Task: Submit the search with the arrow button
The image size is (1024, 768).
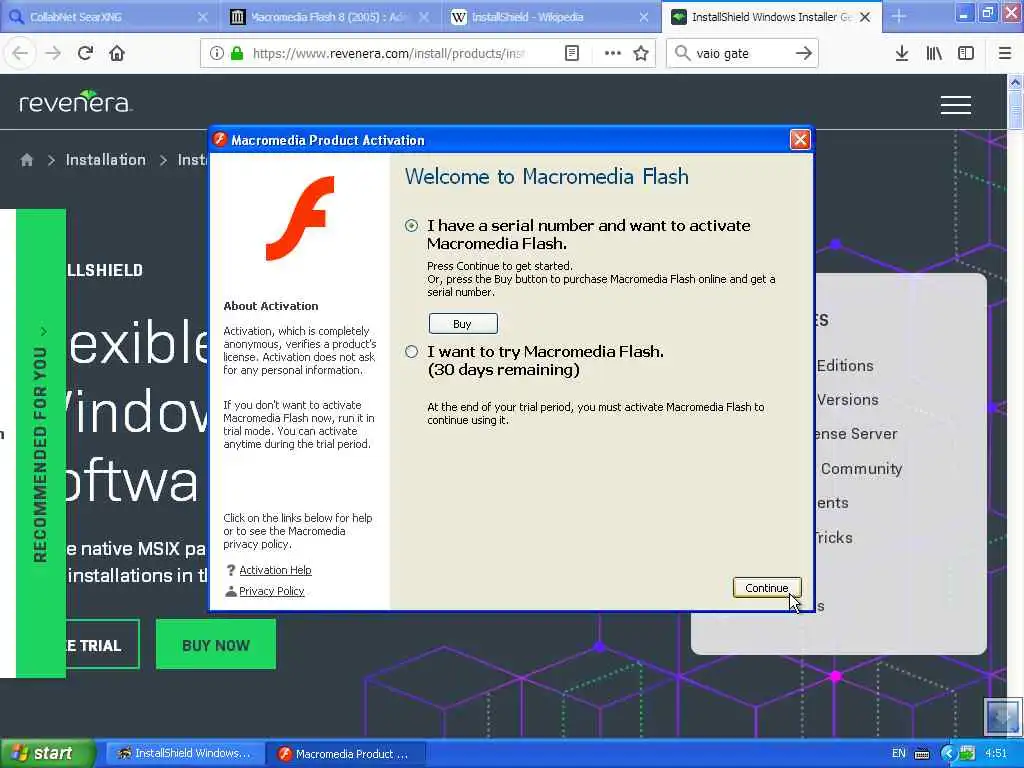Action: [803, 53]
